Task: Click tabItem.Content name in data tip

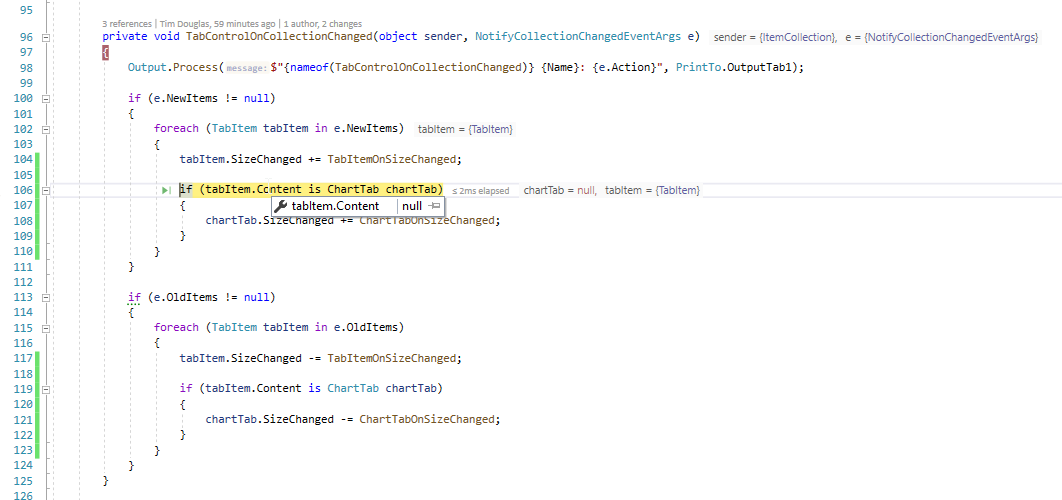Action: click(335, 206)
